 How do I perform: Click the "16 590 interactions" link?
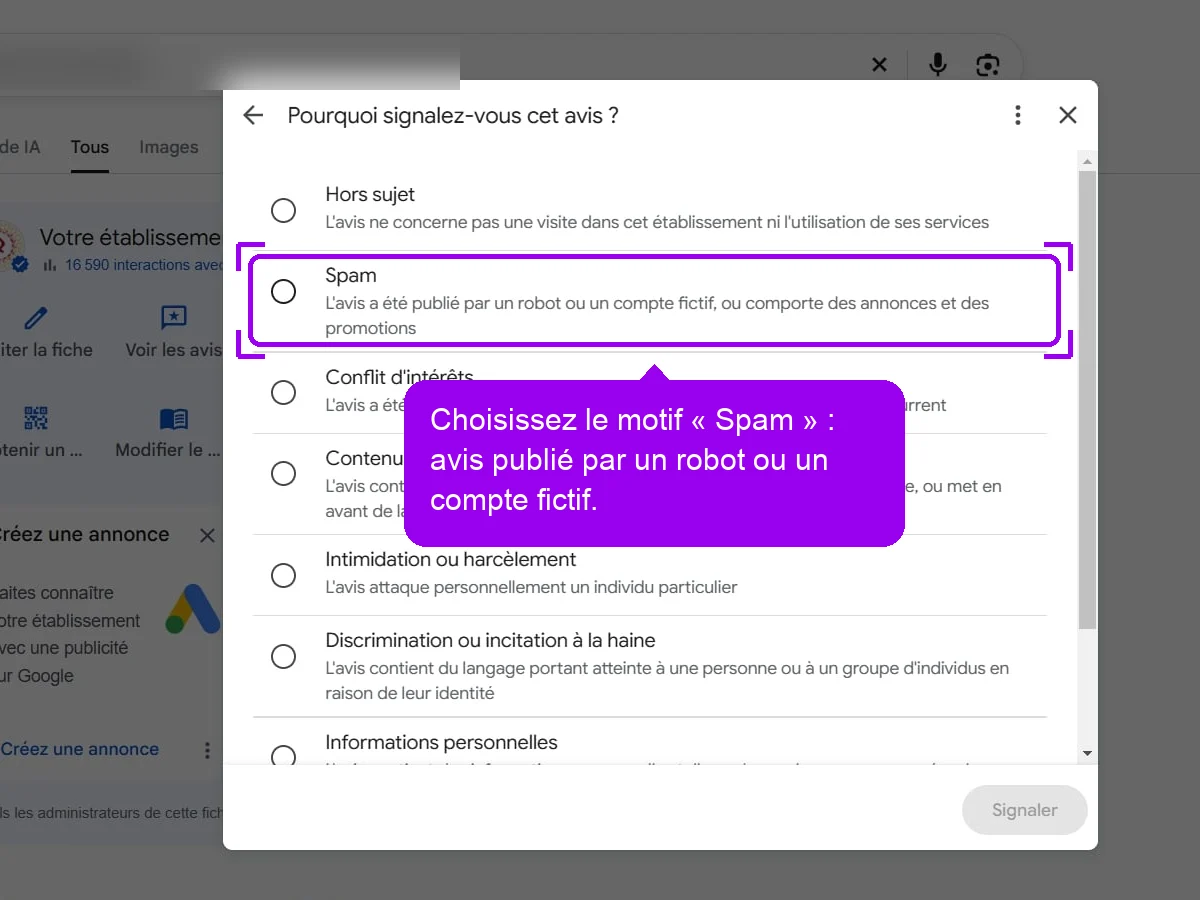click(143, 265)
